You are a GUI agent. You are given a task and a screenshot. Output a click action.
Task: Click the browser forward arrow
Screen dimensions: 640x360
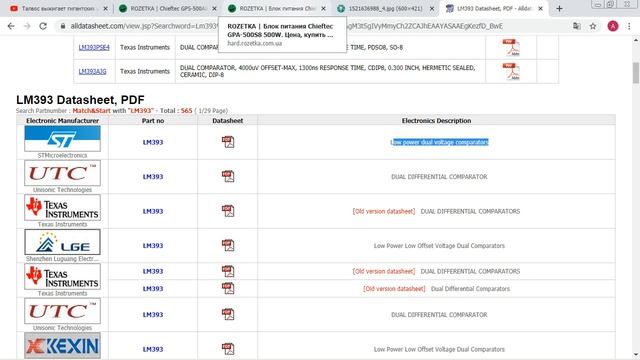[x=27, y=26]
